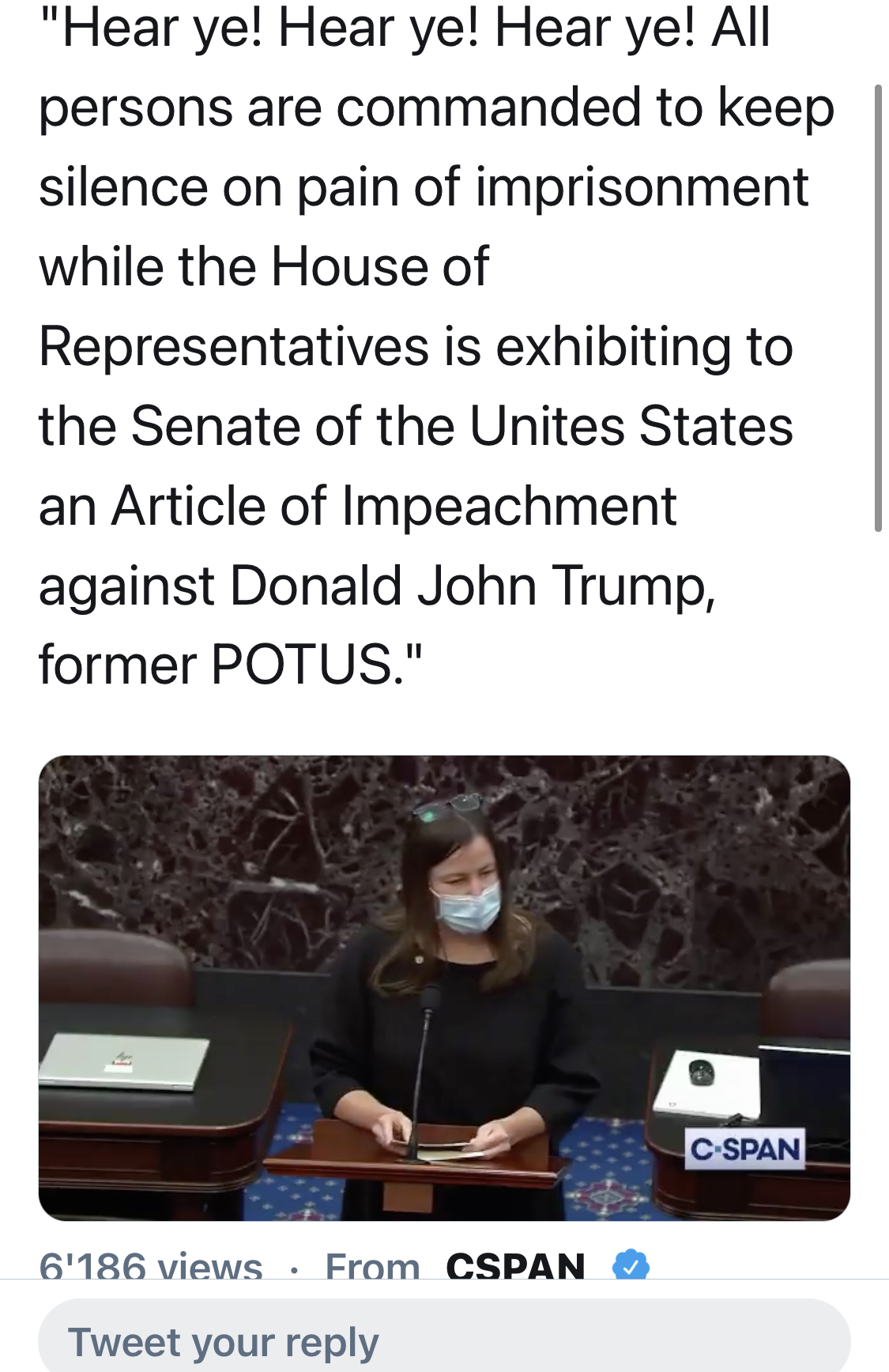Play the embedded C-SPAN Senate video

click(x=444, y=988)
